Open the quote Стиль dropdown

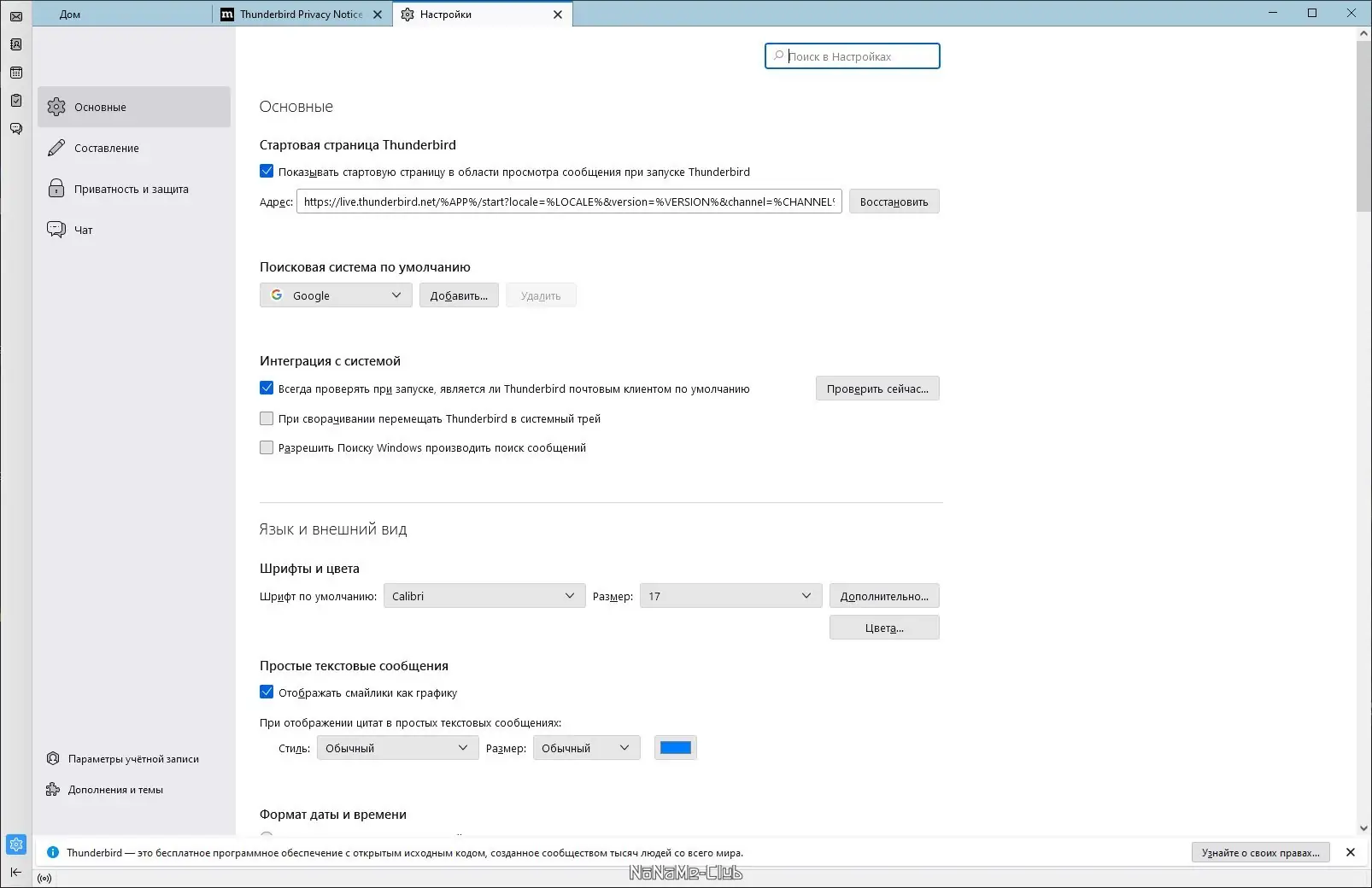[x=397, y=748]
